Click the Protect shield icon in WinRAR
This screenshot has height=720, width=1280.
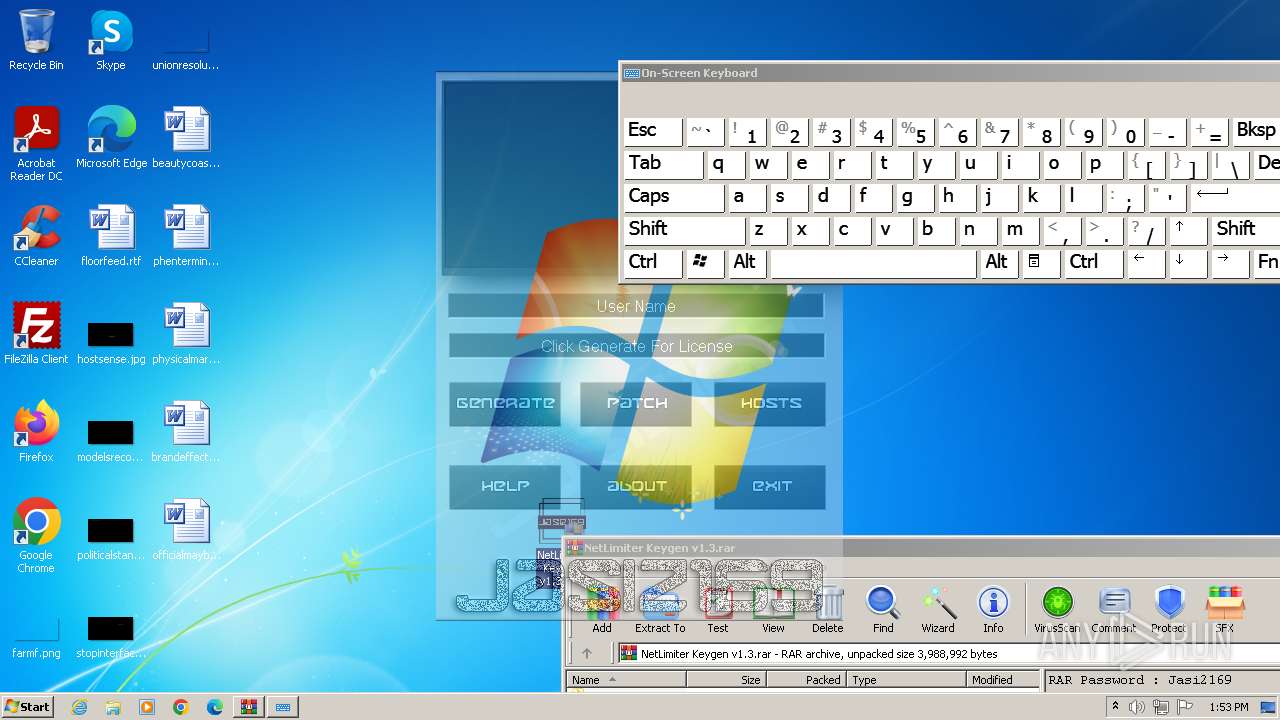pos(1169,609)
